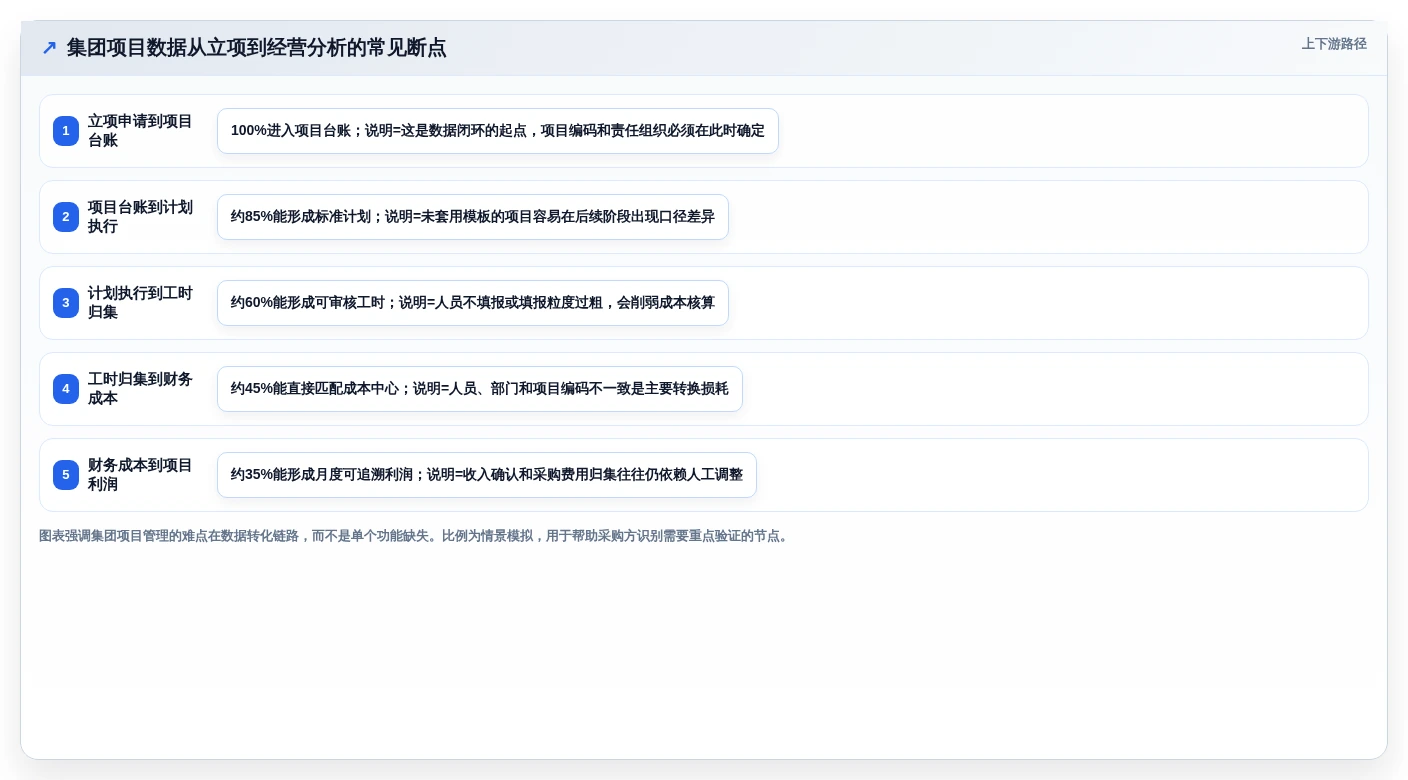Click the 计划执行到工时归集 stage label

(140, 303)
